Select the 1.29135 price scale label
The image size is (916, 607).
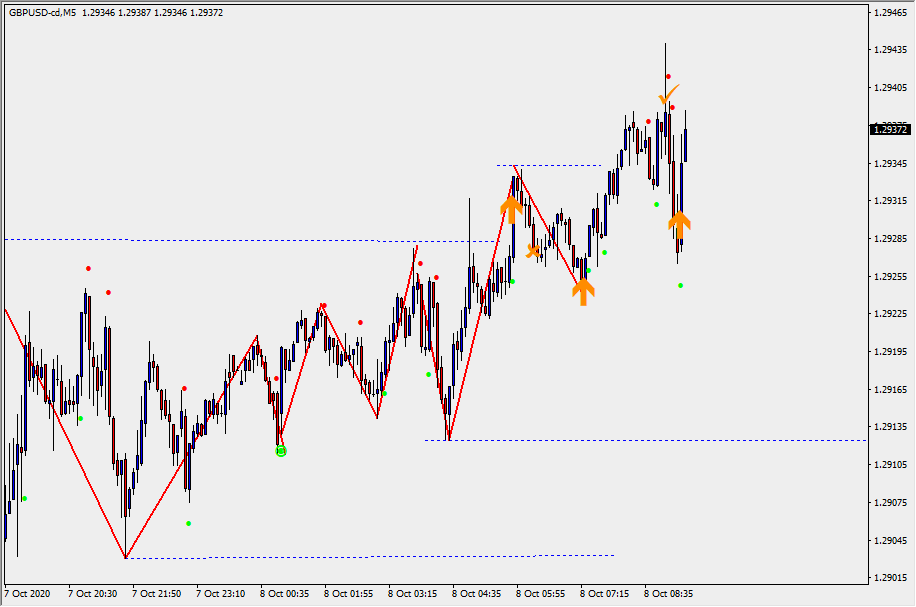point(890,427)
